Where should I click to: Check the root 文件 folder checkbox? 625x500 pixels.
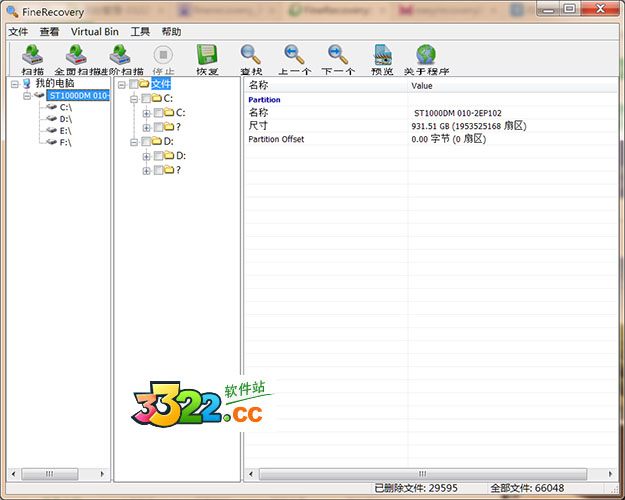(134, 84)
